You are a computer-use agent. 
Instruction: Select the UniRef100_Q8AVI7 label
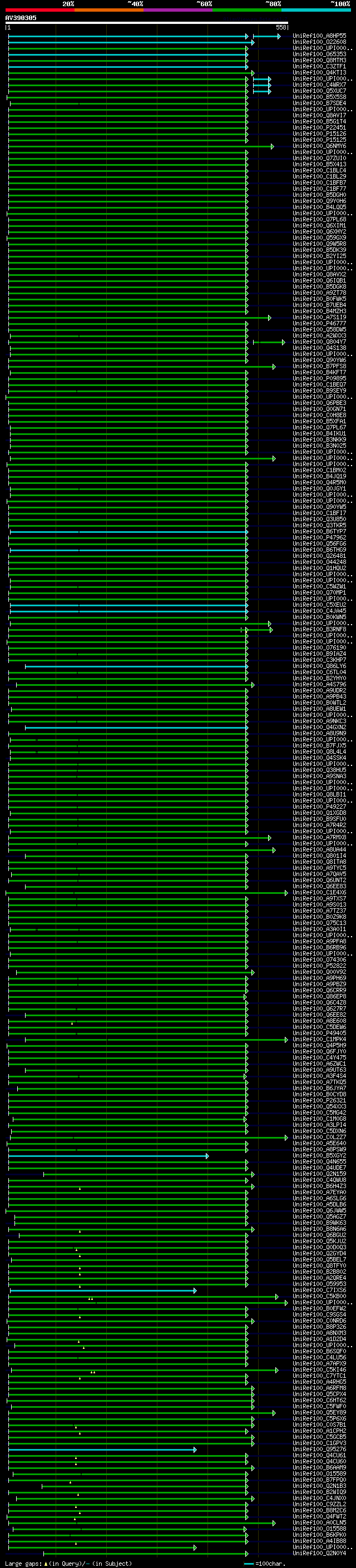(319, 115)
